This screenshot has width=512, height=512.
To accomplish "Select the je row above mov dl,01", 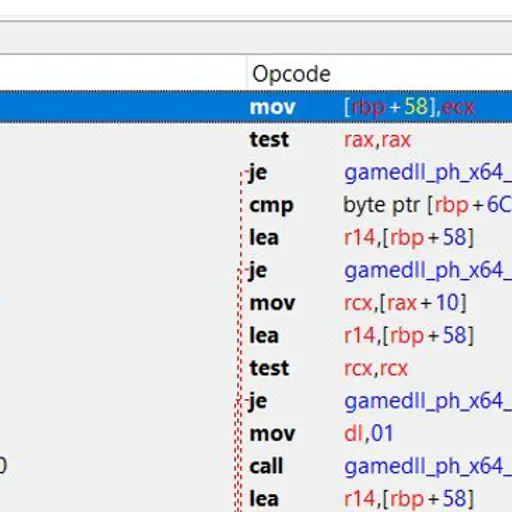I will [256, 401].
